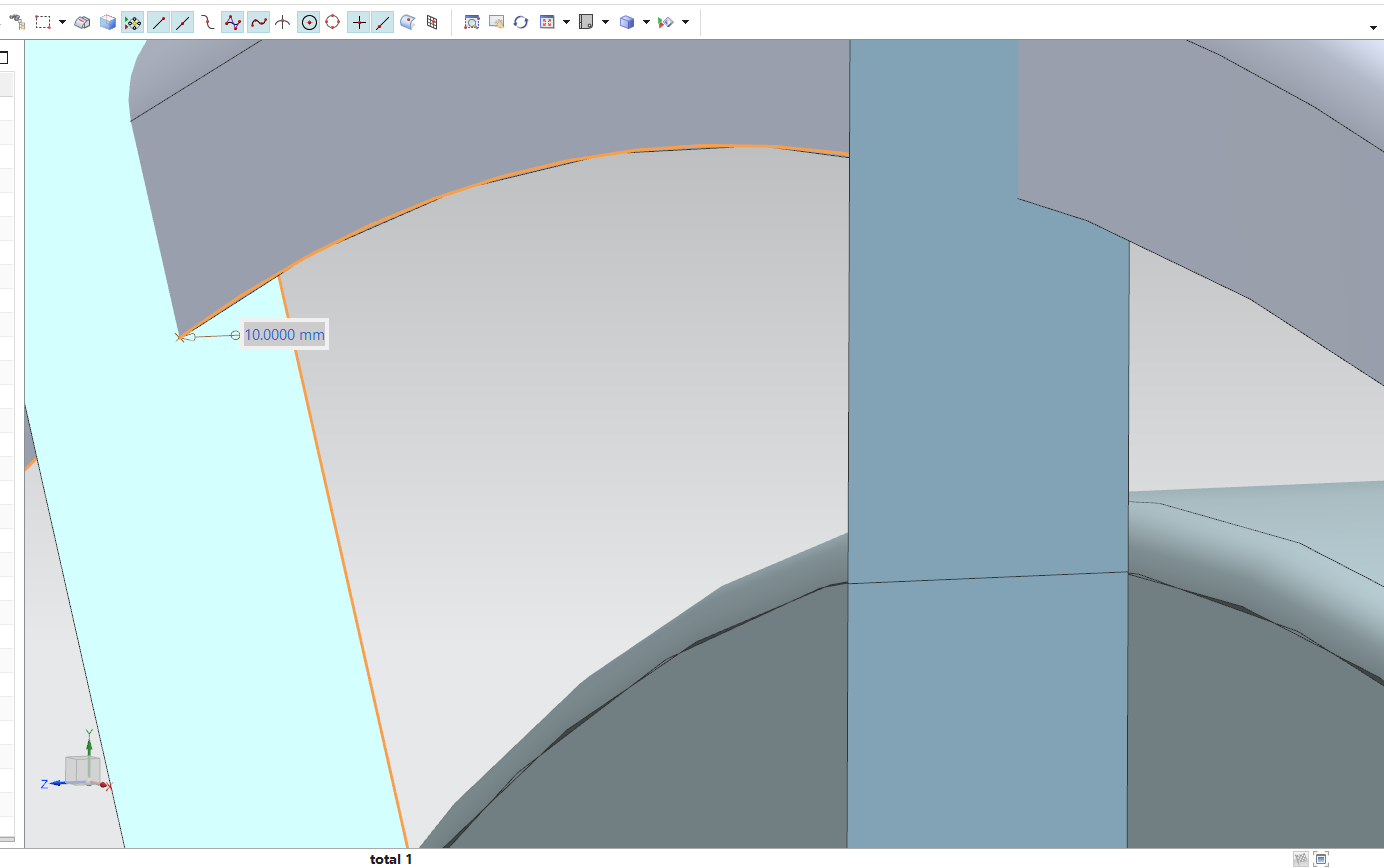
Task: Click the grayed status bar icon, left of pair
Action: [x=1300, y=859]
